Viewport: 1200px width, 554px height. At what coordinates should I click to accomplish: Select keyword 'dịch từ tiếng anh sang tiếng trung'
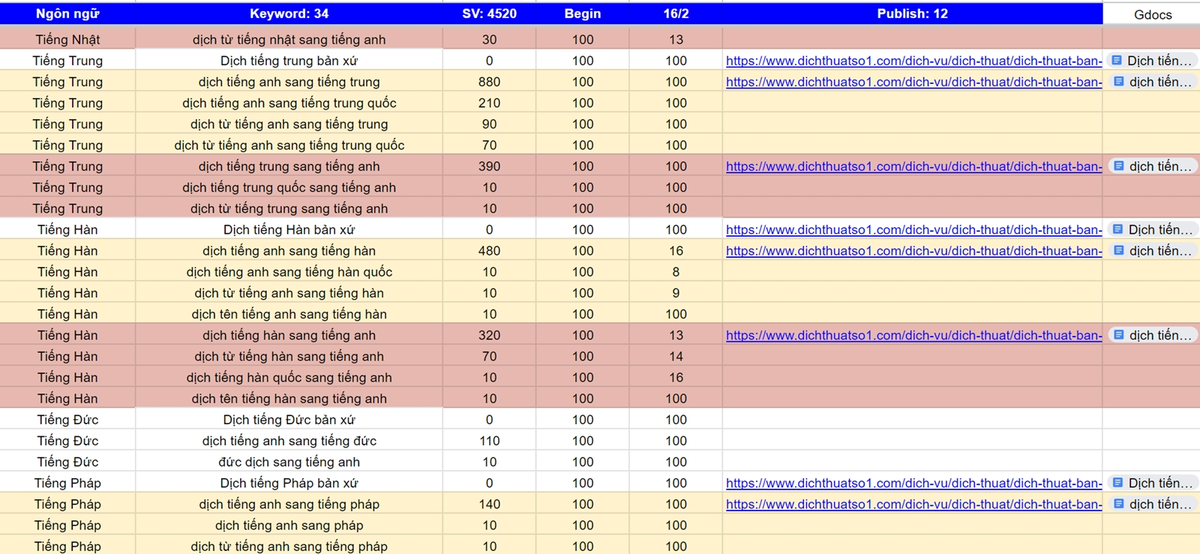[289, 124]
